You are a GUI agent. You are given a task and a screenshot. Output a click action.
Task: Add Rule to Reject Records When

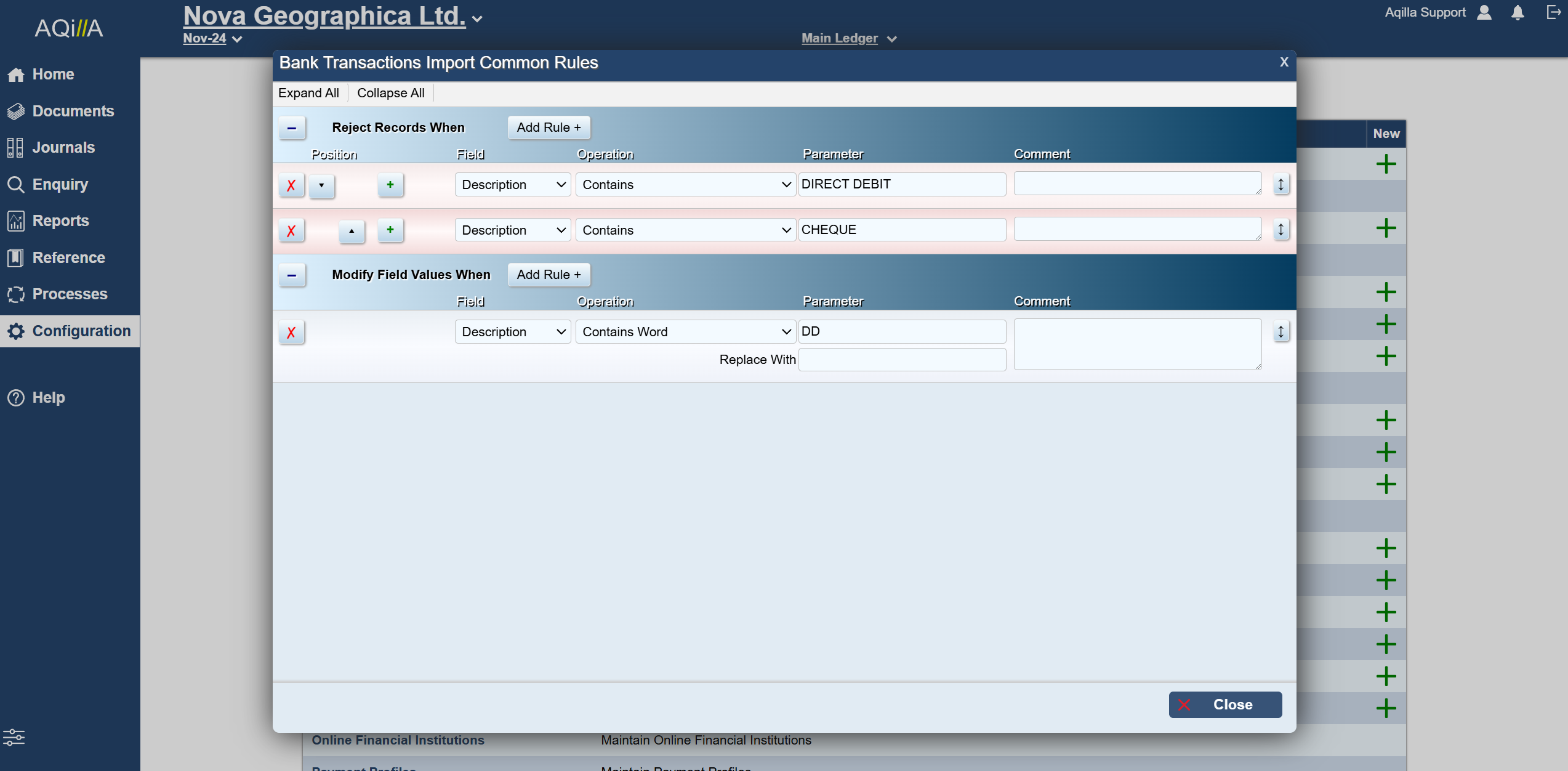[x=549, y=127]
